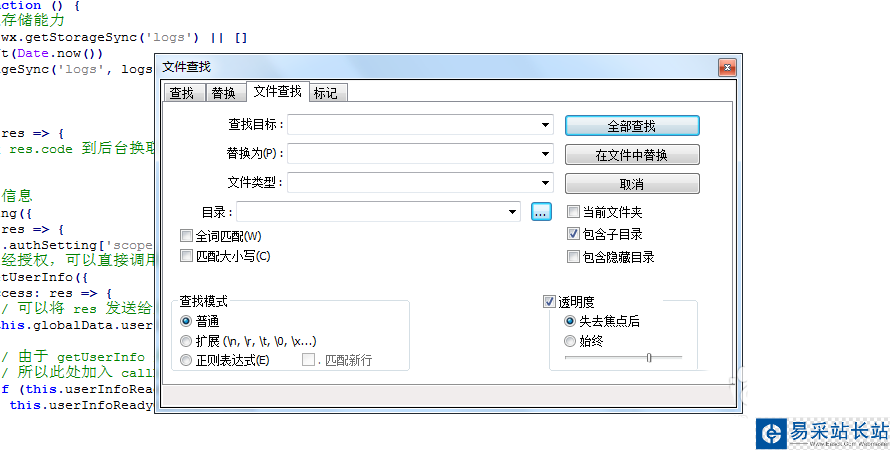Open the 目录 path dropdown
This screenshot has height=450, width=890.
pyautogui.click(x=513, y=212)
